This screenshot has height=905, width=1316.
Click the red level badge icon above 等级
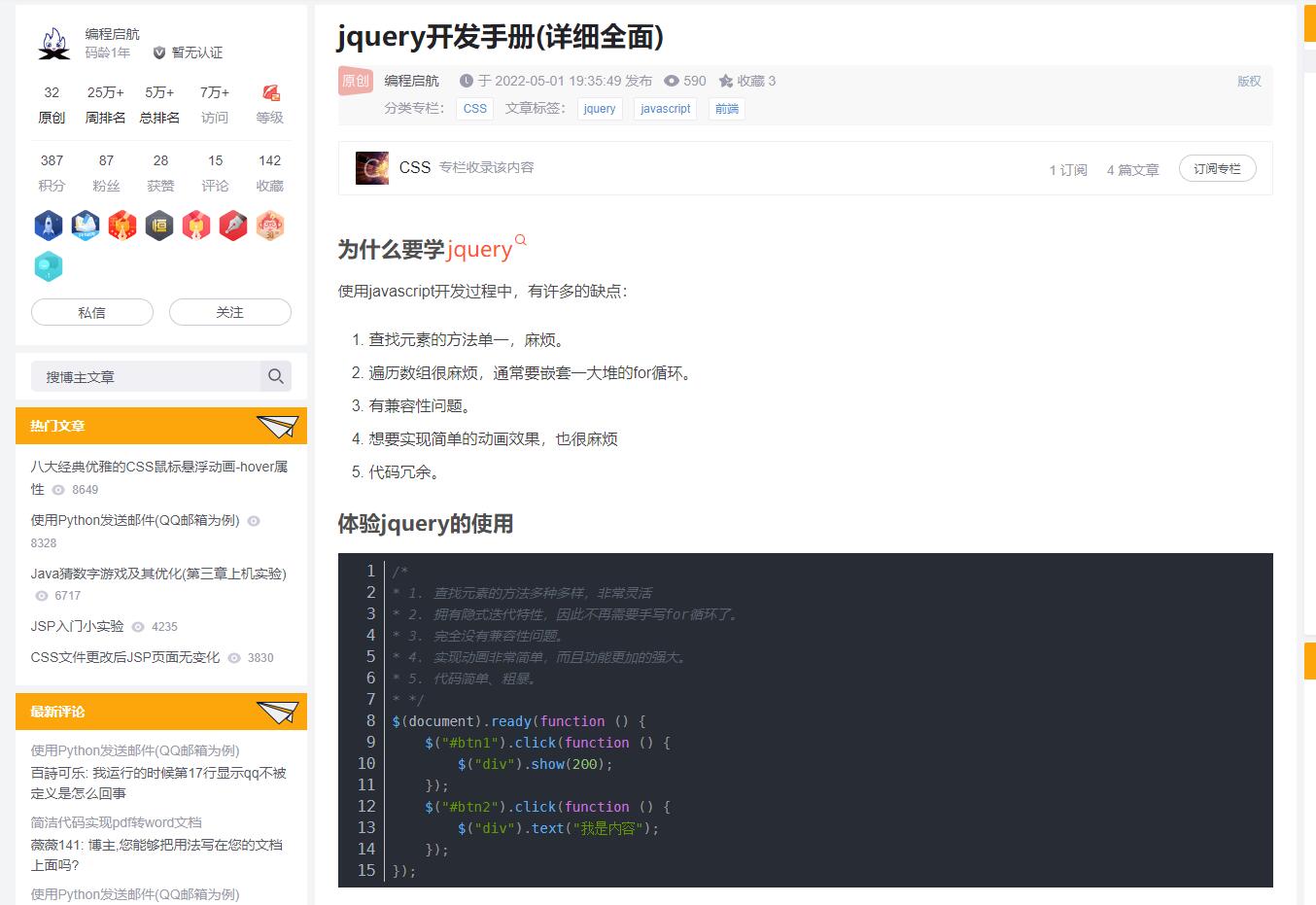[270, 92]
